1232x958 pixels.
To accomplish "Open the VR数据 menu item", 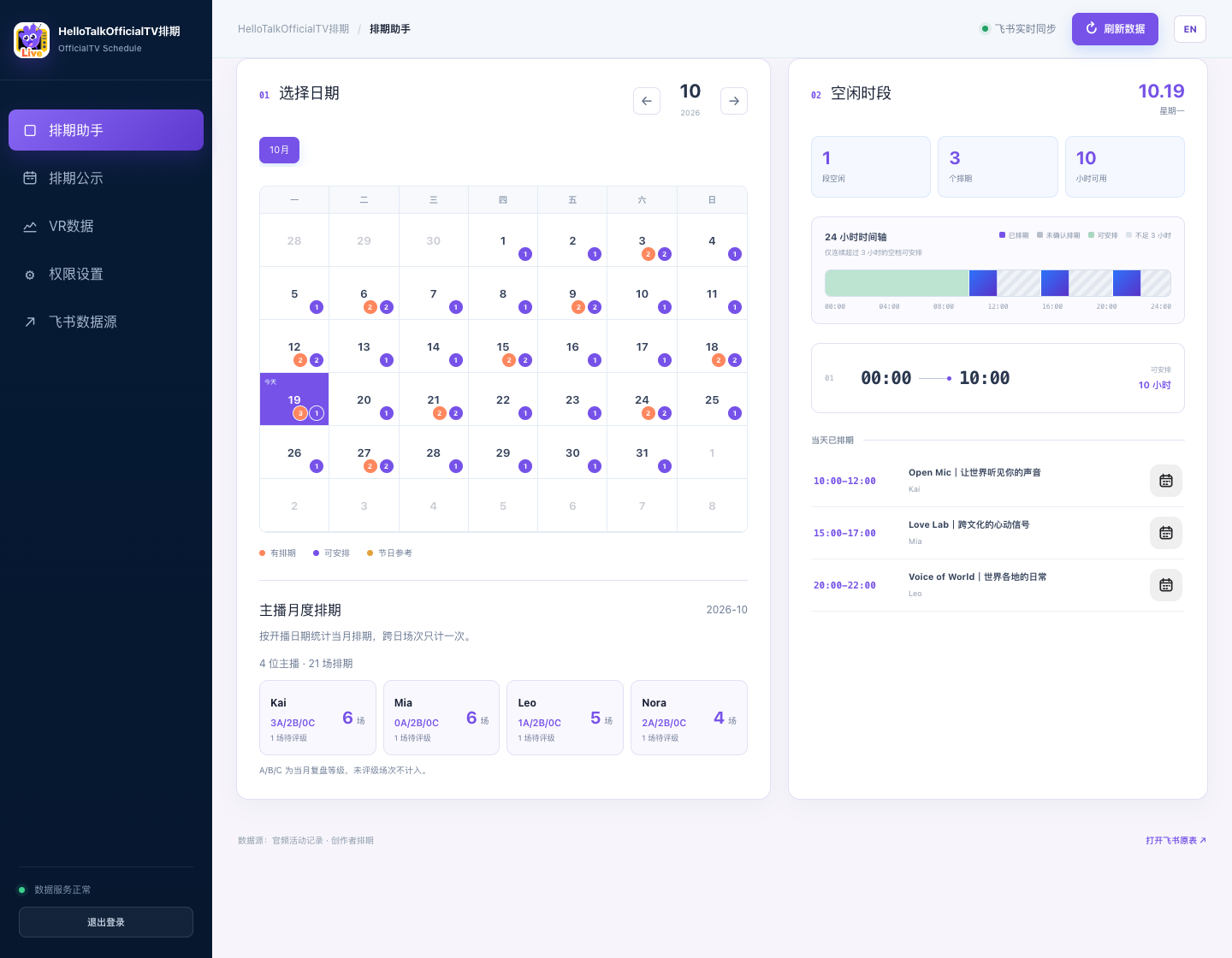I will pos(106,226).
